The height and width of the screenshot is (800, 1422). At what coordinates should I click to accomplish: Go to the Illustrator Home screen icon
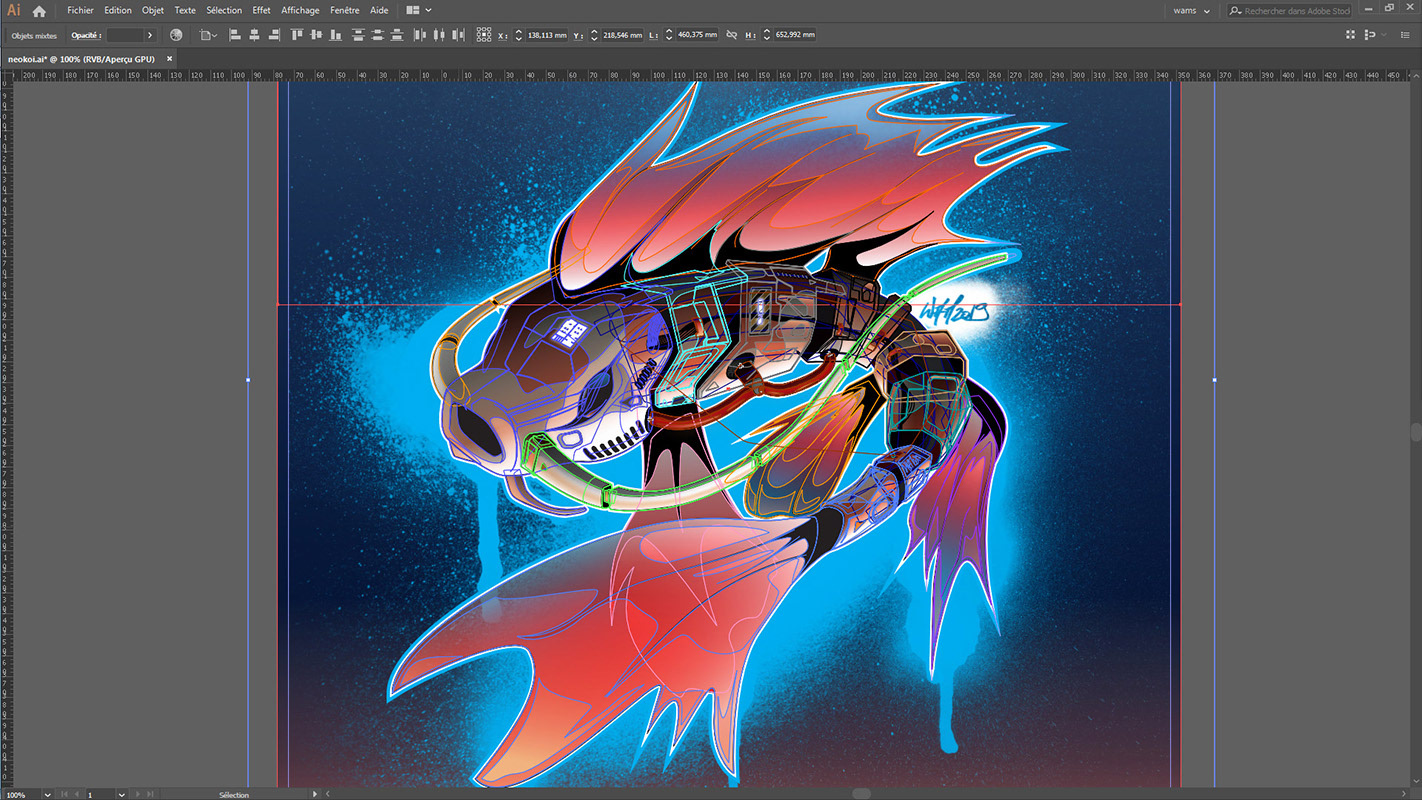click(x=39, y=11)
